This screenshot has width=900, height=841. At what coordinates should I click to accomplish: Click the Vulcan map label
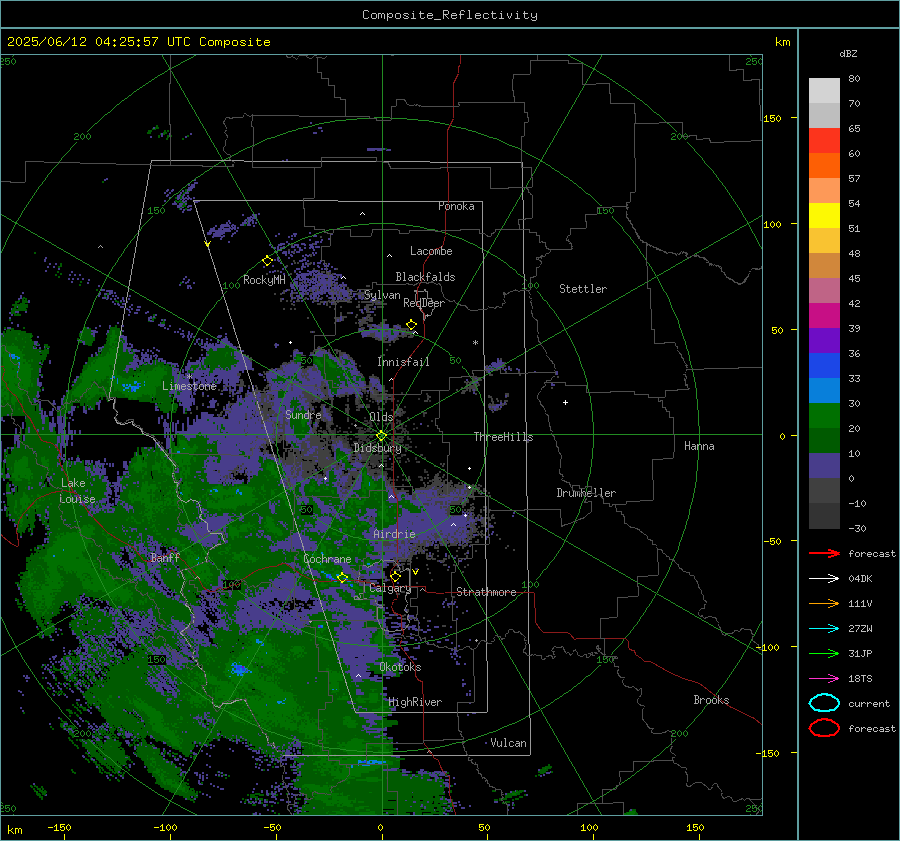(x=509, y=743)
